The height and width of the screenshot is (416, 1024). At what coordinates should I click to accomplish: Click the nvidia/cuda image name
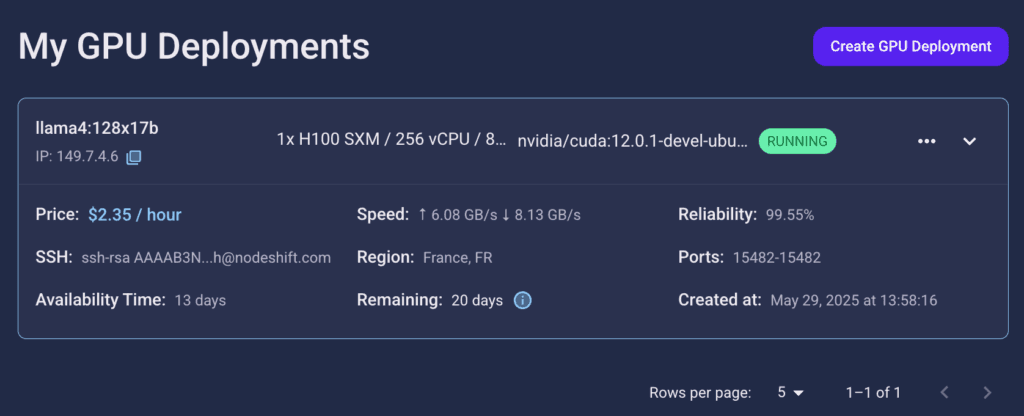[632, 141]
